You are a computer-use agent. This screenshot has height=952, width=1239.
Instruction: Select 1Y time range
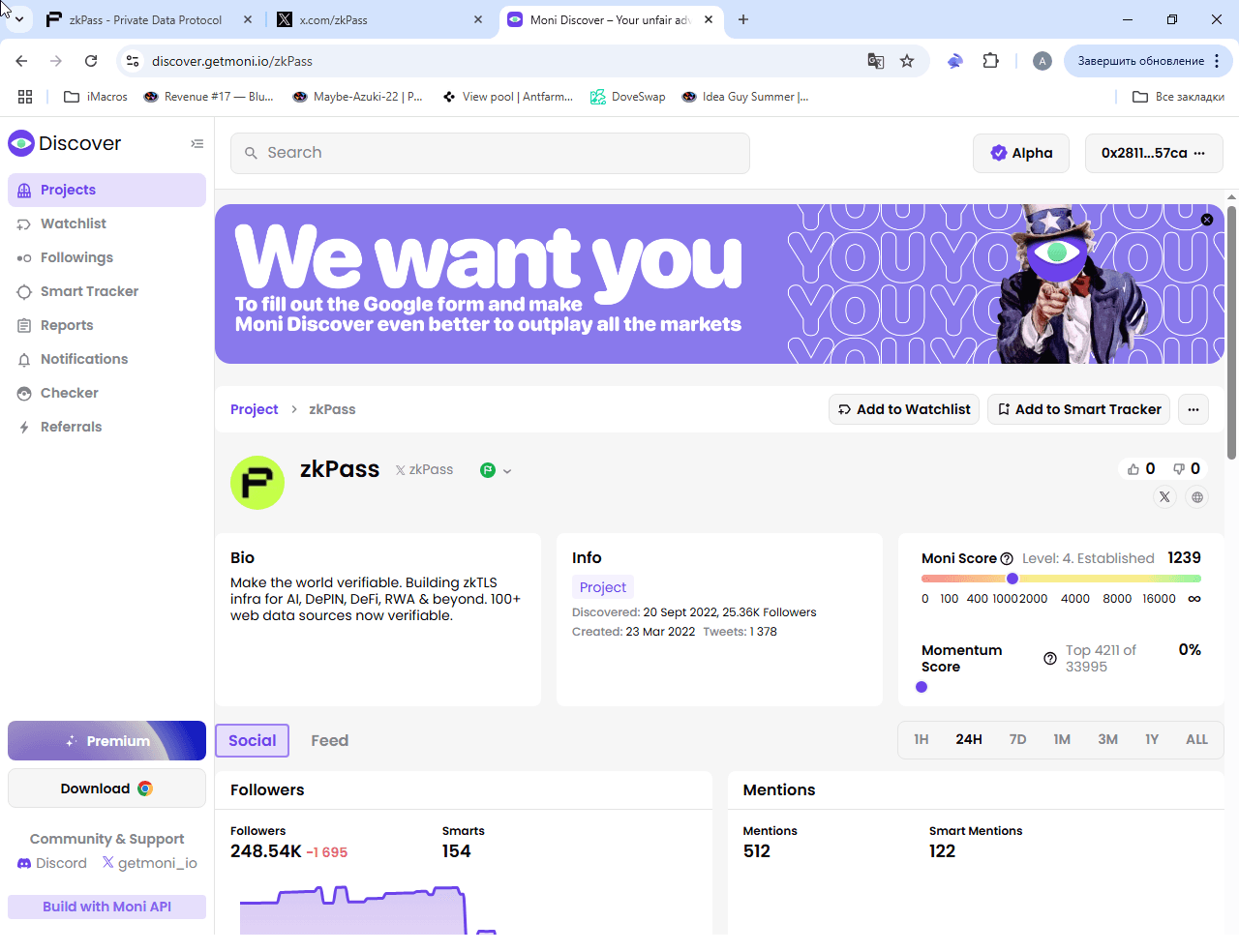coord(1152,739)
